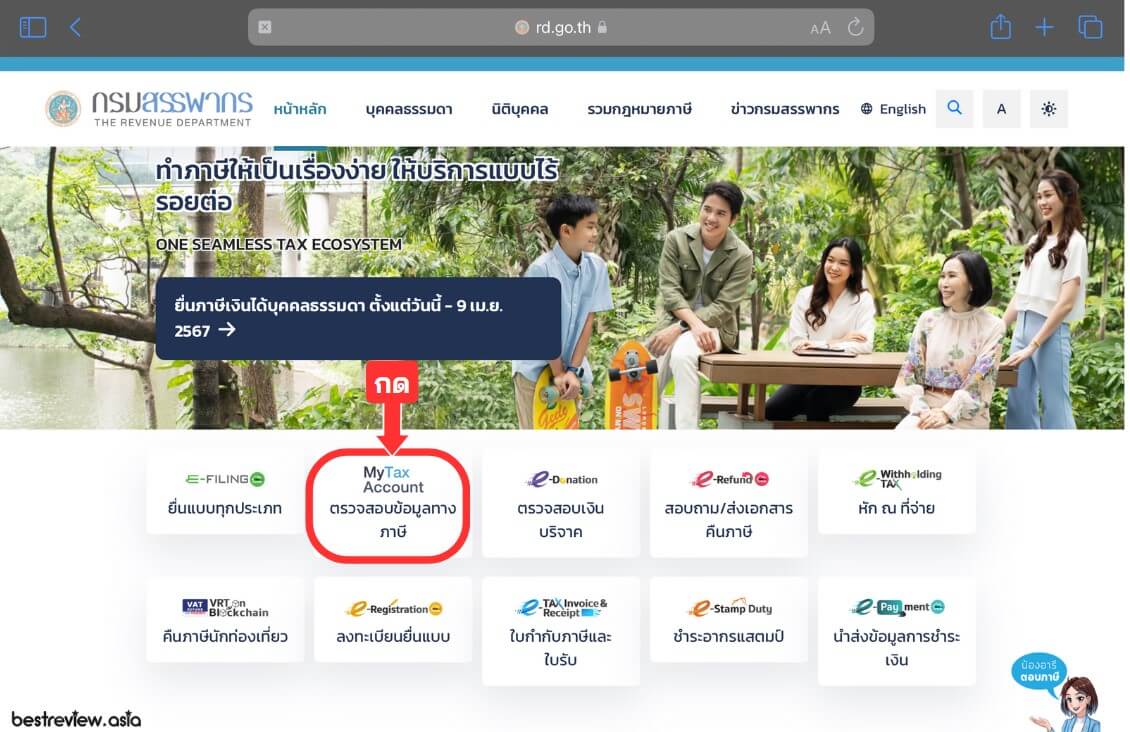Screen dimensions: 1130x732
Task: Show the Safari tab overview
Action: (x=1090, y=27)
